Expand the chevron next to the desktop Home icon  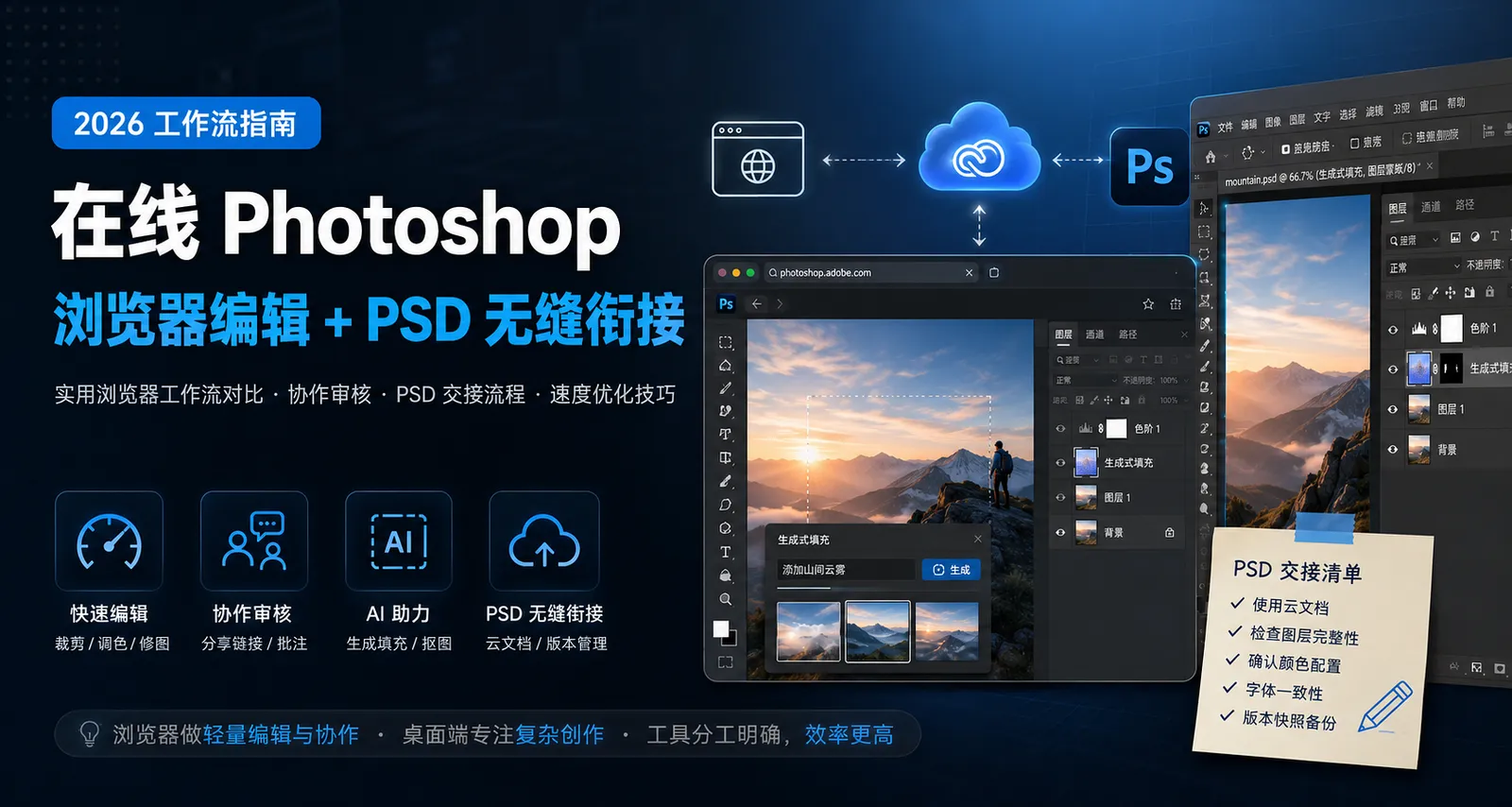pyautogui.click(x=1226, y=156)
